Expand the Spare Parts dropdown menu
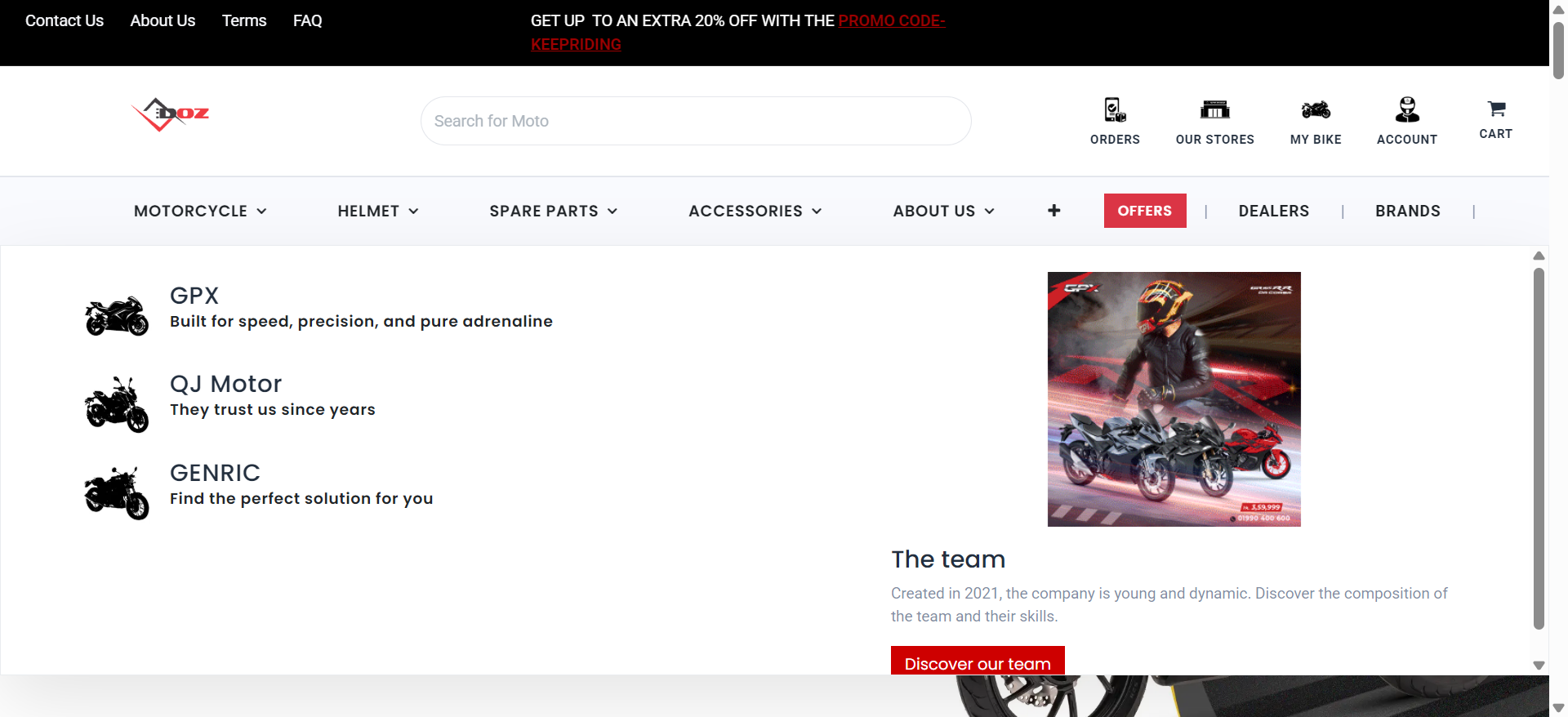 coord(553,211)
